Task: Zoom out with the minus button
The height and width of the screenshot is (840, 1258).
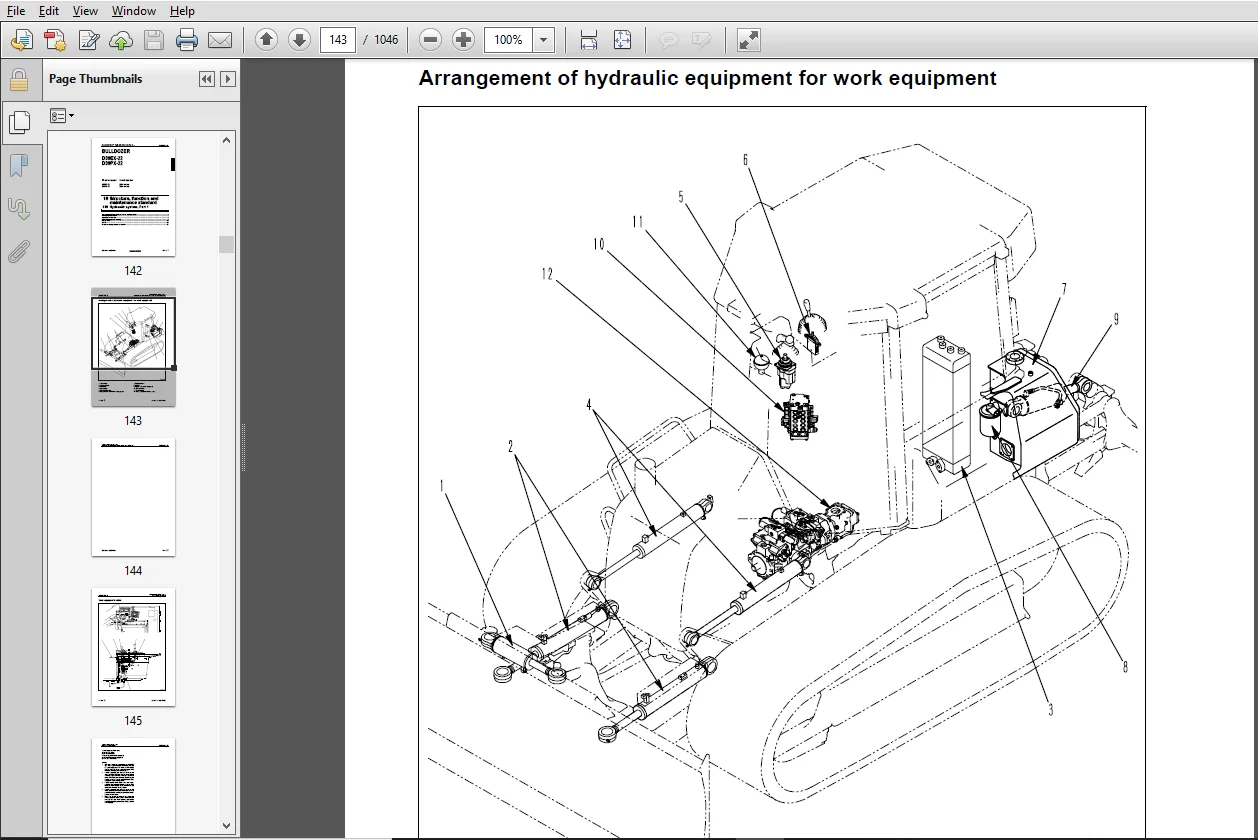Action: [431, 40]
